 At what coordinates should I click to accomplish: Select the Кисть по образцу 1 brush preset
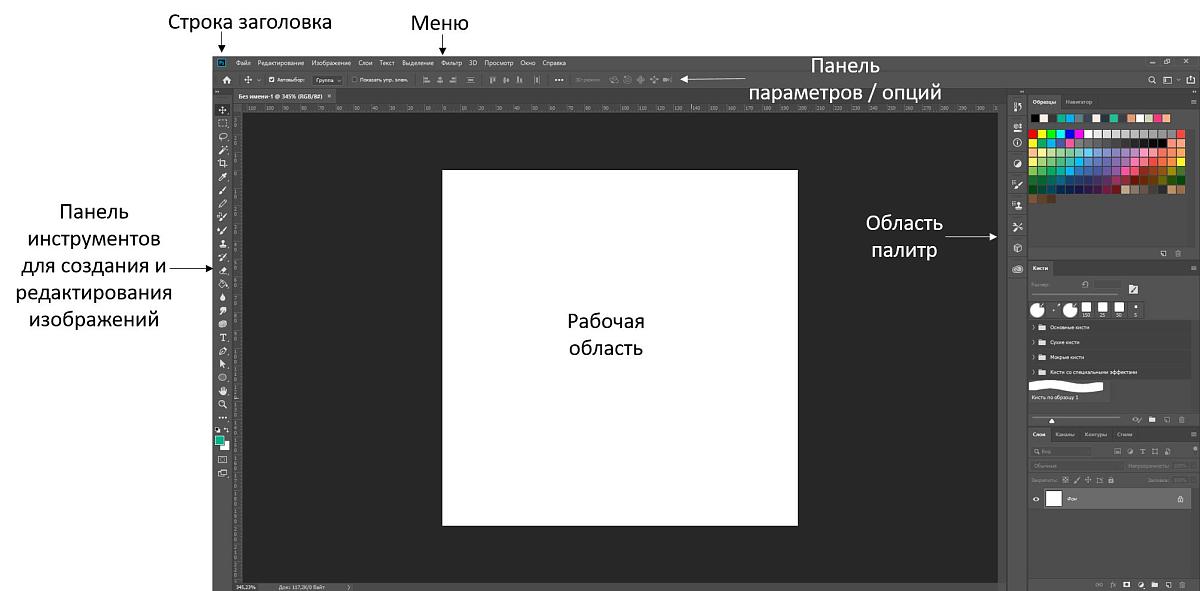coord(1070,391)
